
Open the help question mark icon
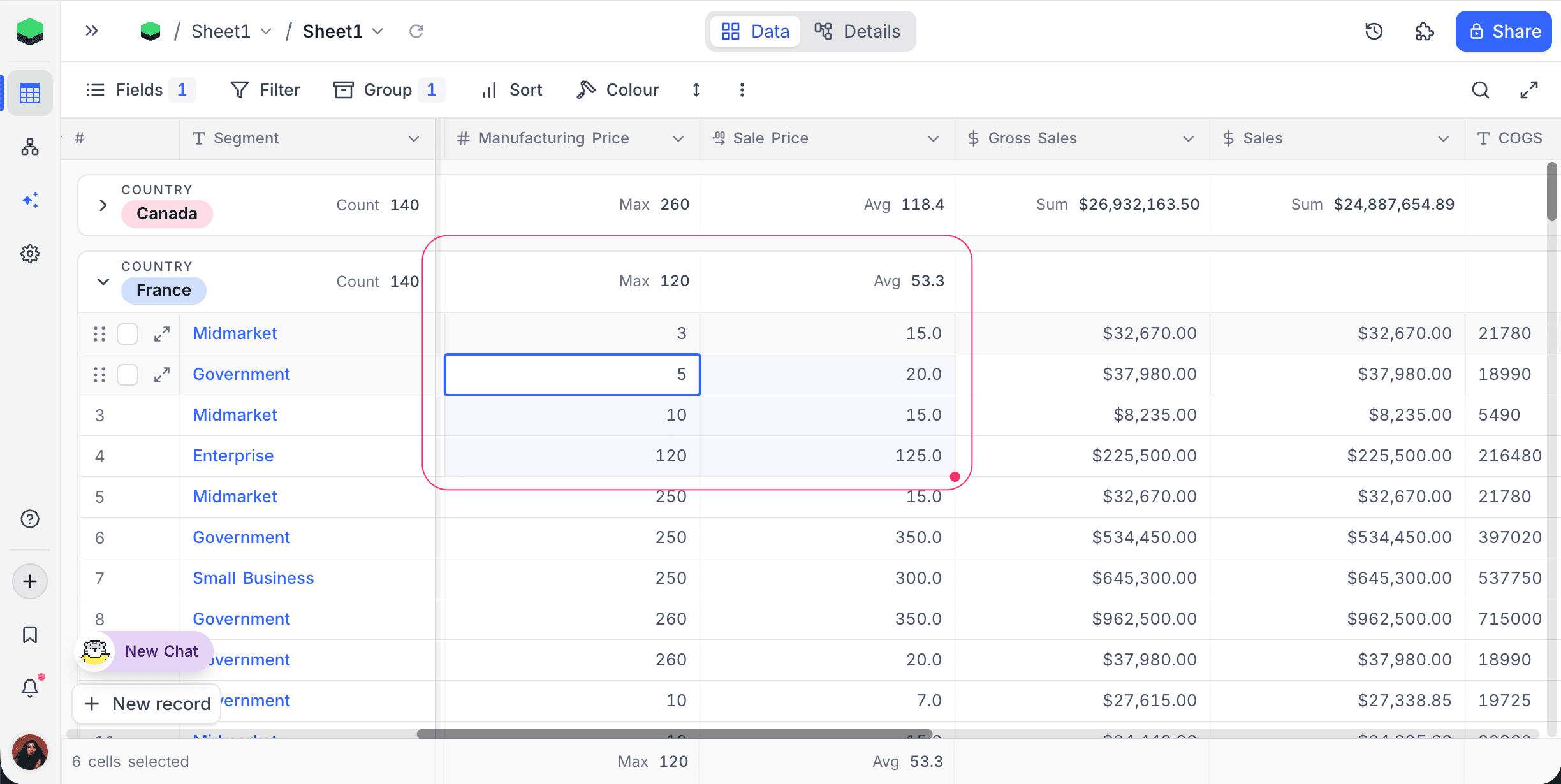click(x=29, y=519)
